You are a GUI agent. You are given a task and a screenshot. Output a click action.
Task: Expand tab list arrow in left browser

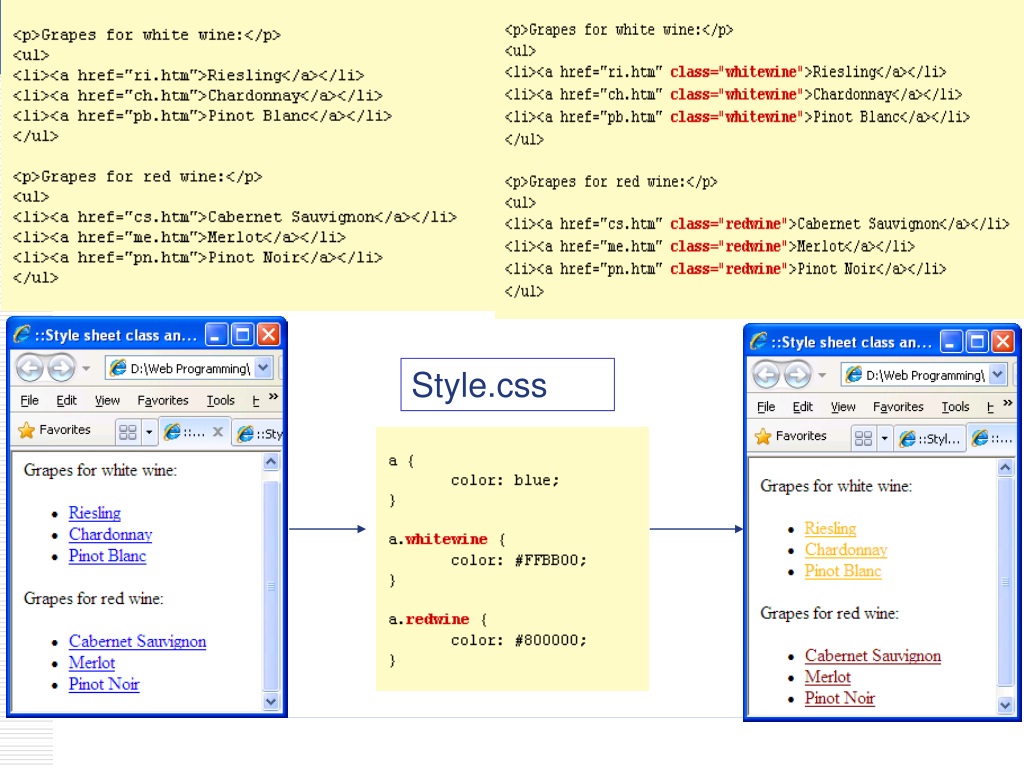(149, 432)
